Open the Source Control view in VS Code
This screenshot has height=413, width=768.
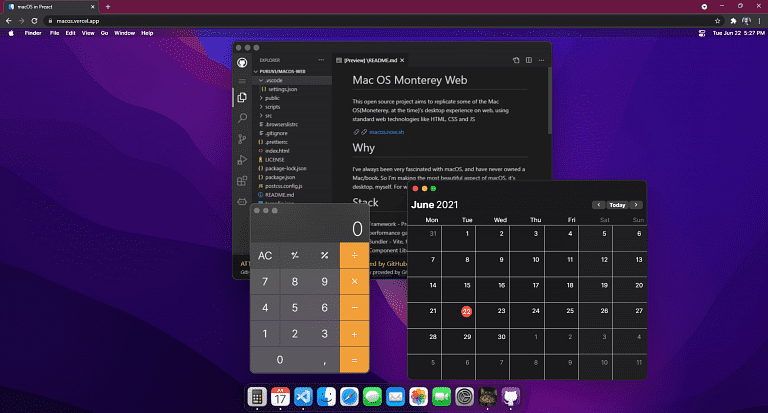242,139
